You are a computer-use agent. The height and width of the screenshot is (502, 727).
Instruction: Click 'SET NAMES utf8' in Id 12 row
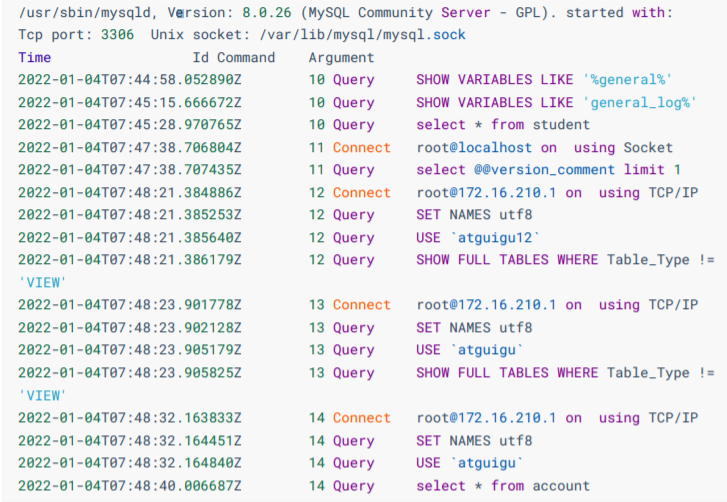474,215
